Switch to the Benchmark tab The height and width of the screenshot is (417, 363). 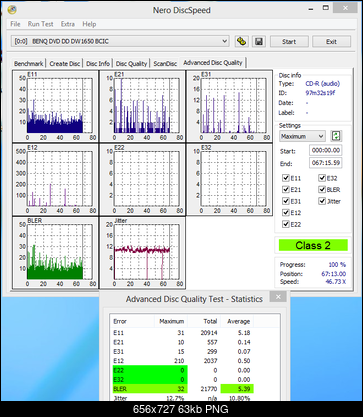(29, 63)
